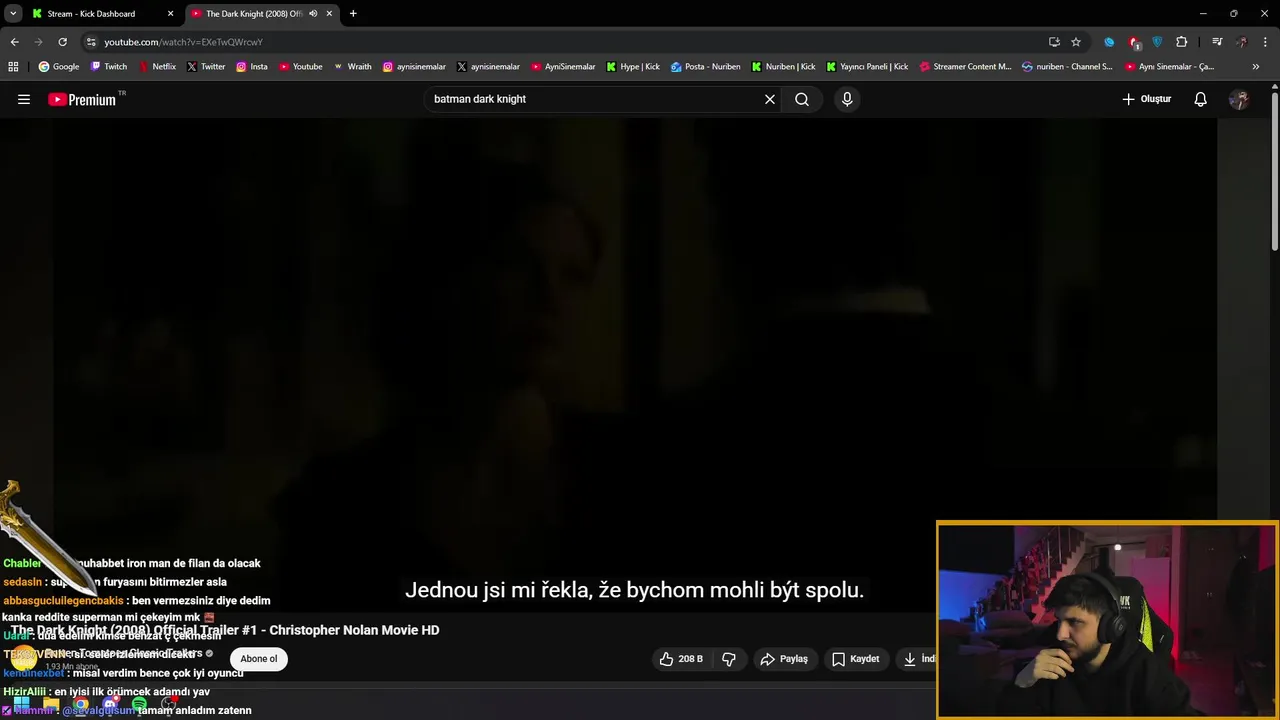This screenshot has height=720, width=1280.
Task: Open the YouTube account avatar menu
Action: point(1239,99)
